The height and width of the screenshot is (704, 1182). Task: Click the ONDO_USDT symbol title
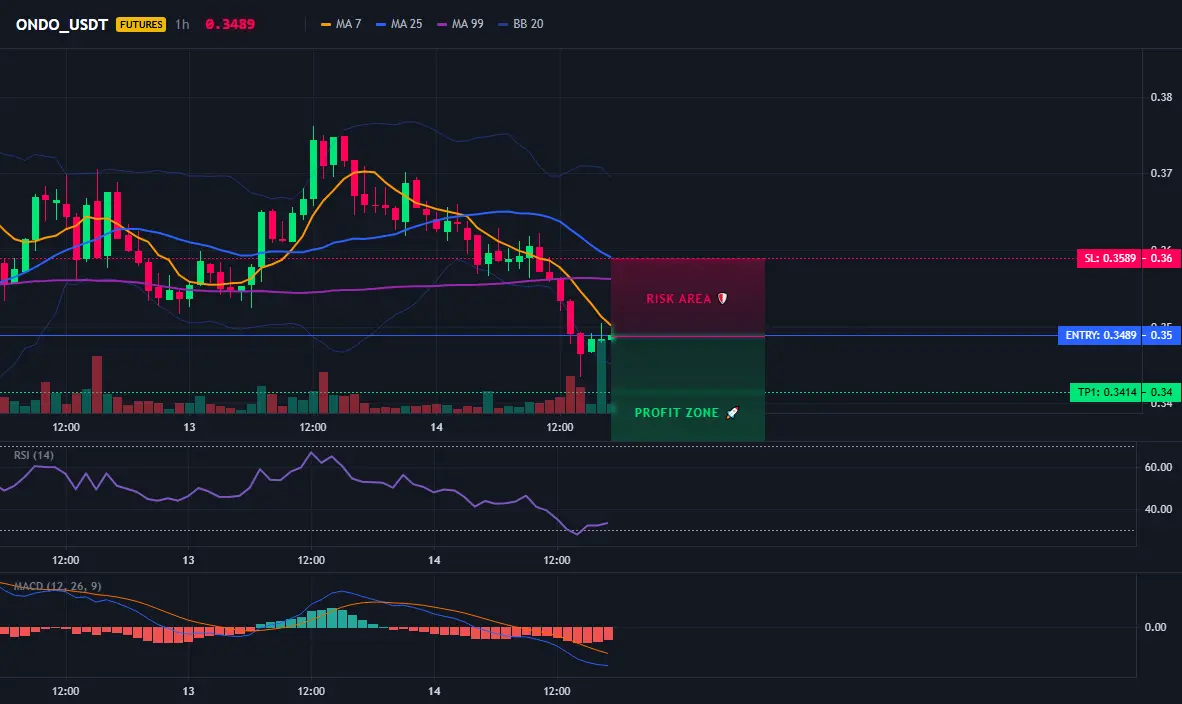(62, 24)
